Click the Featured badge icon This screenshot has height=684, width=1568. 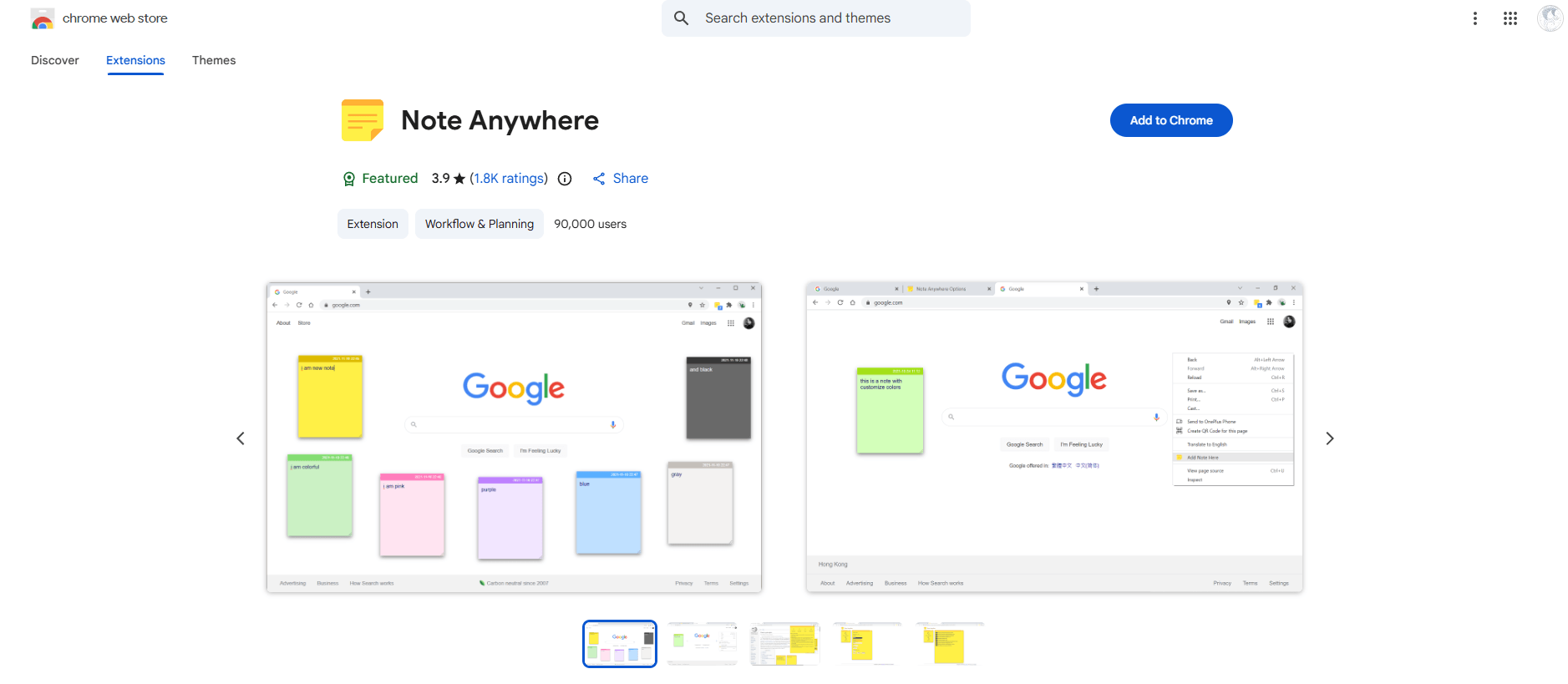(349, 179)
